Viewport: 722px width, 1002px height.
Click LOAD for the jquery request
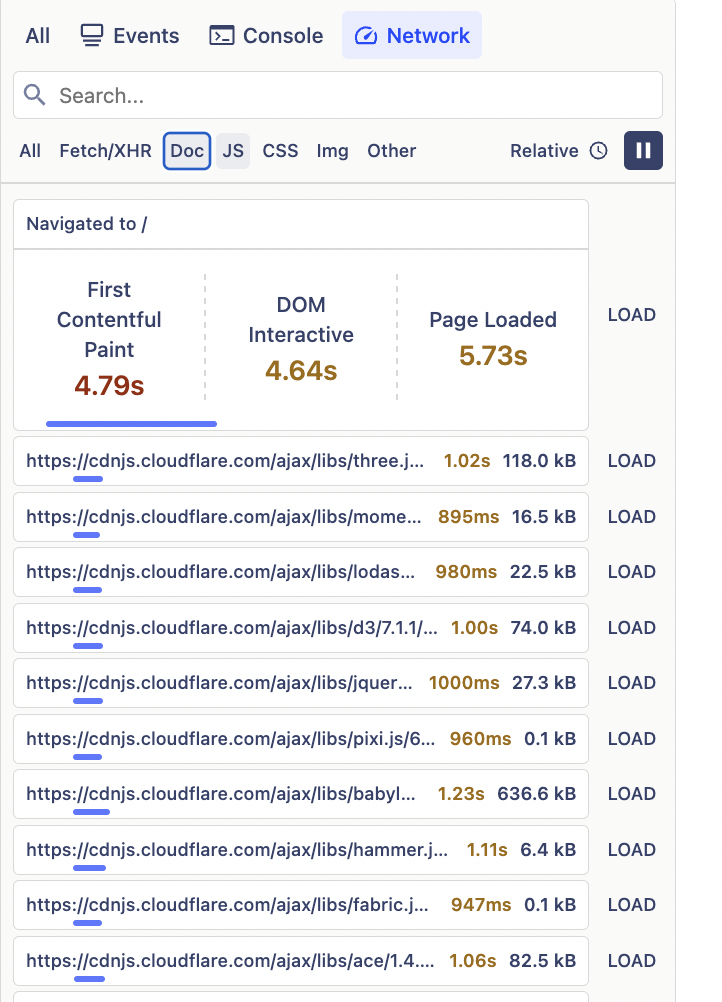pos(631,682)
